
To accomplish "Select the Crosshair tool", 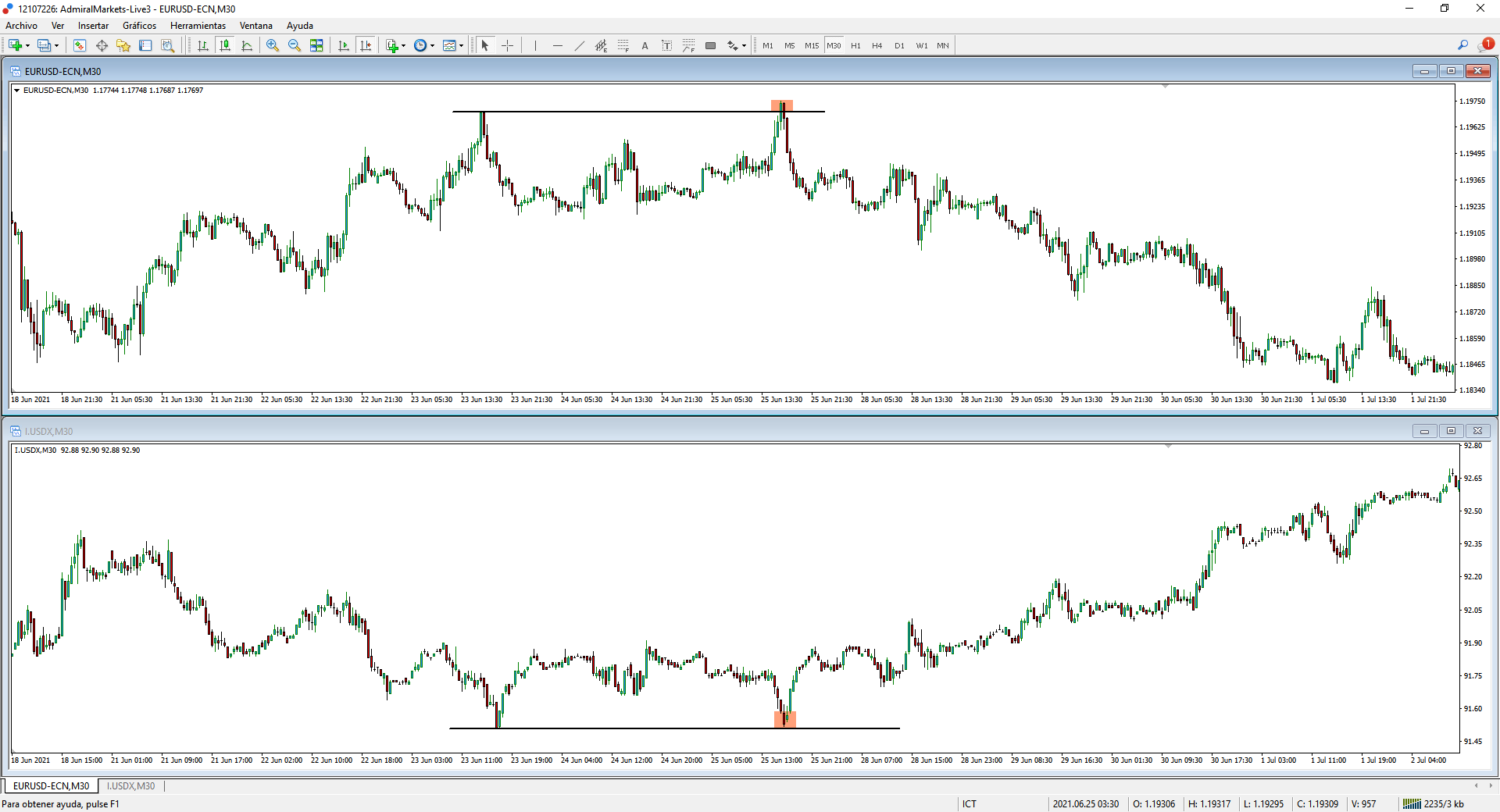I will tap(507, 45).
